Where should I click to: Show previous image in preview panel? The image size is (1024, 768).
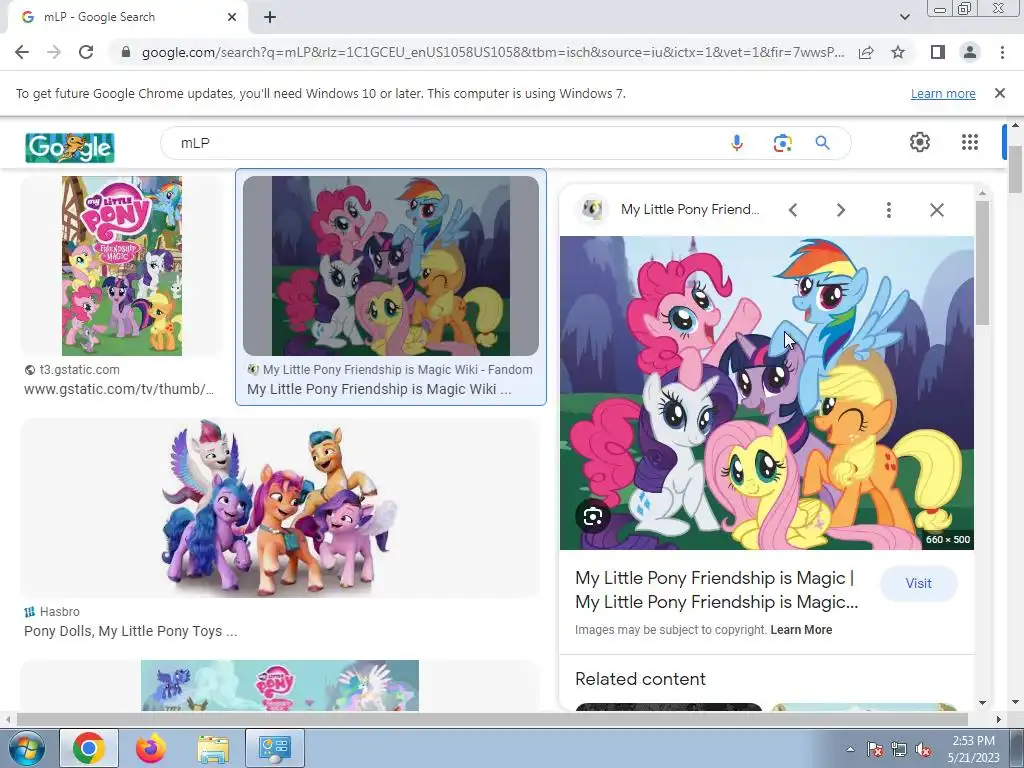point(793,210)
